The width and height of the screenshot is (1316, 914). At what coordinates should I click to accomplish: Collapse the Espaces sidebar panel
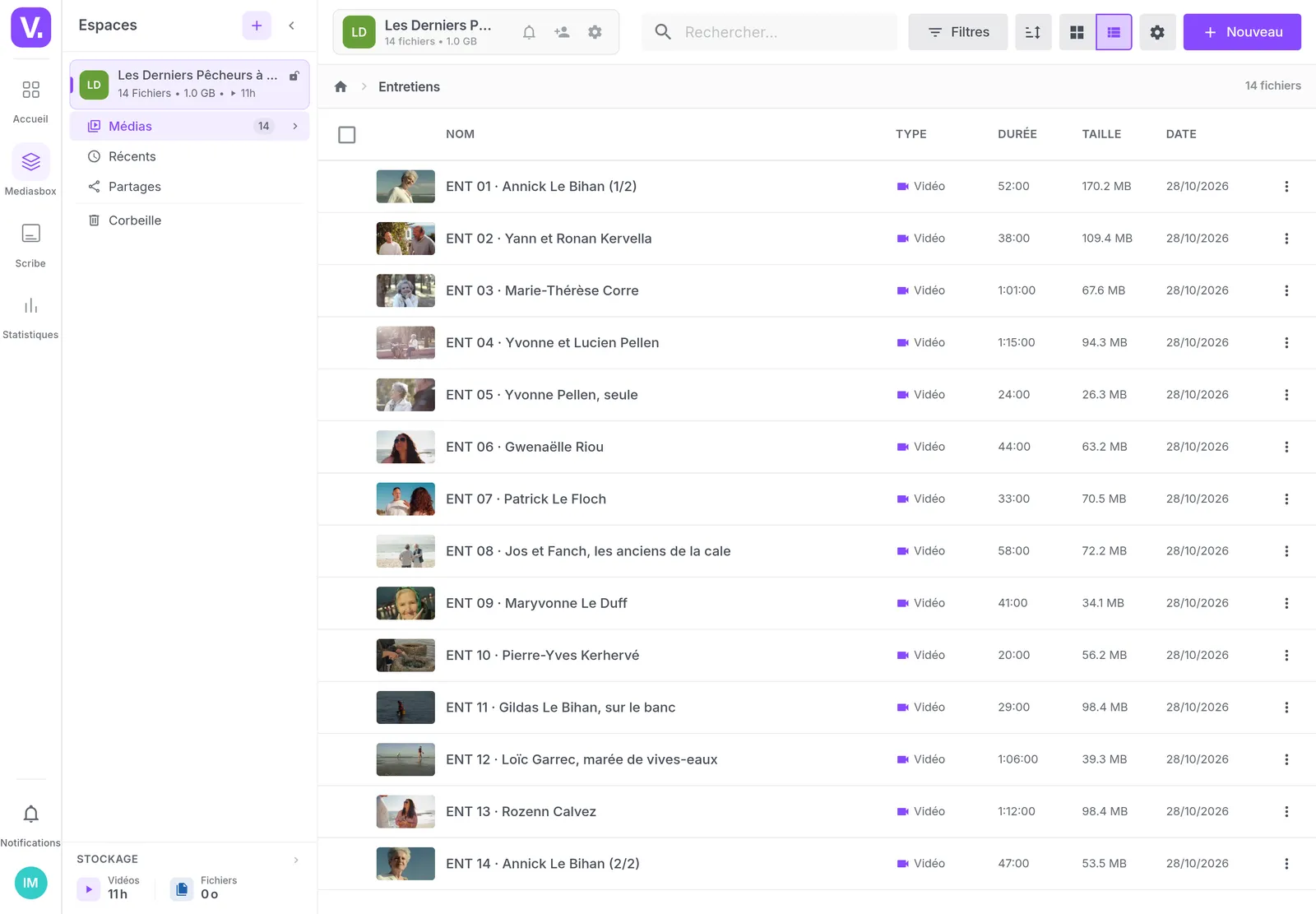(x=291, y=26)
